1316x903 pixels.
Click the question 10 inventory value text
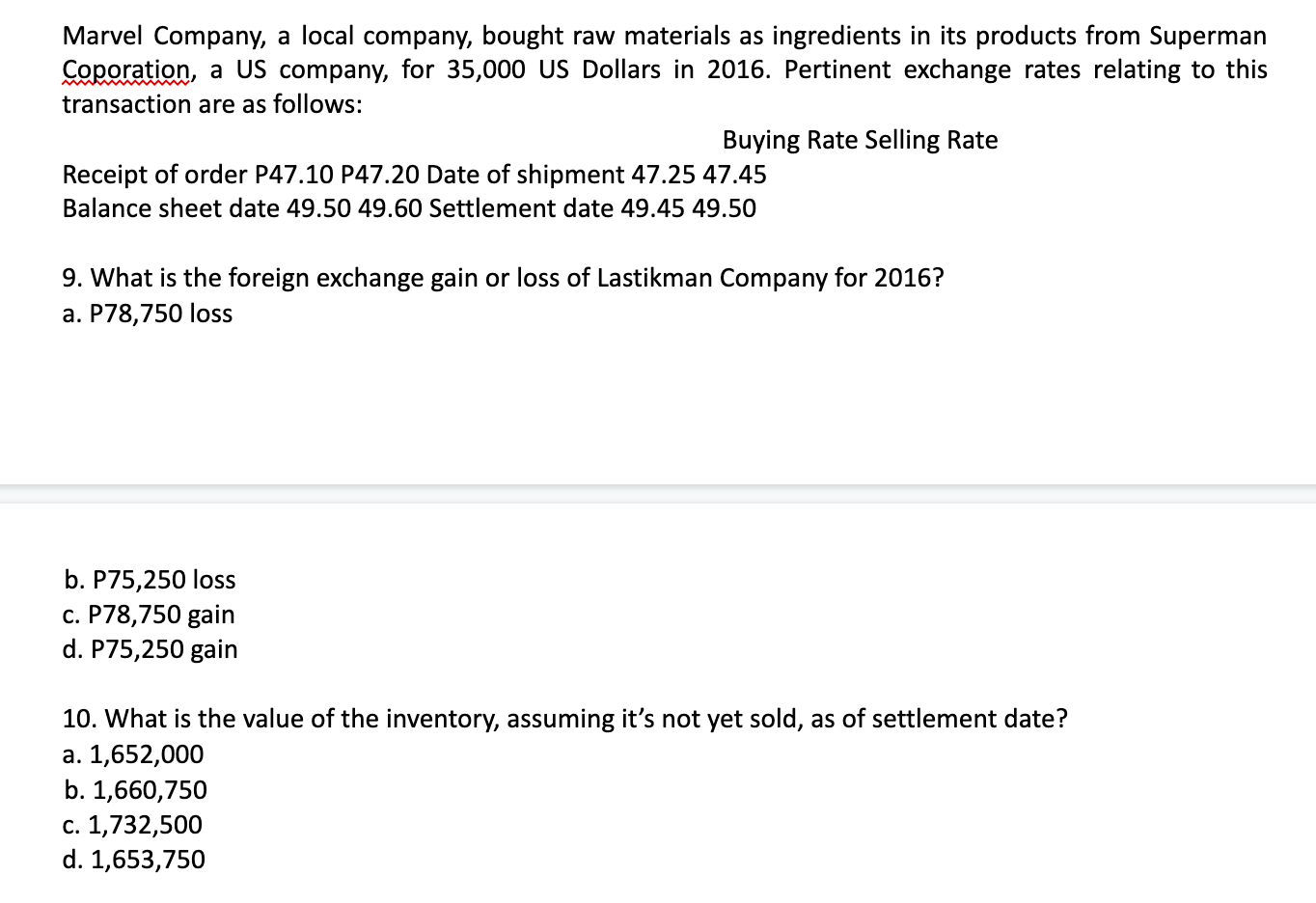click(x=564, y=719)
